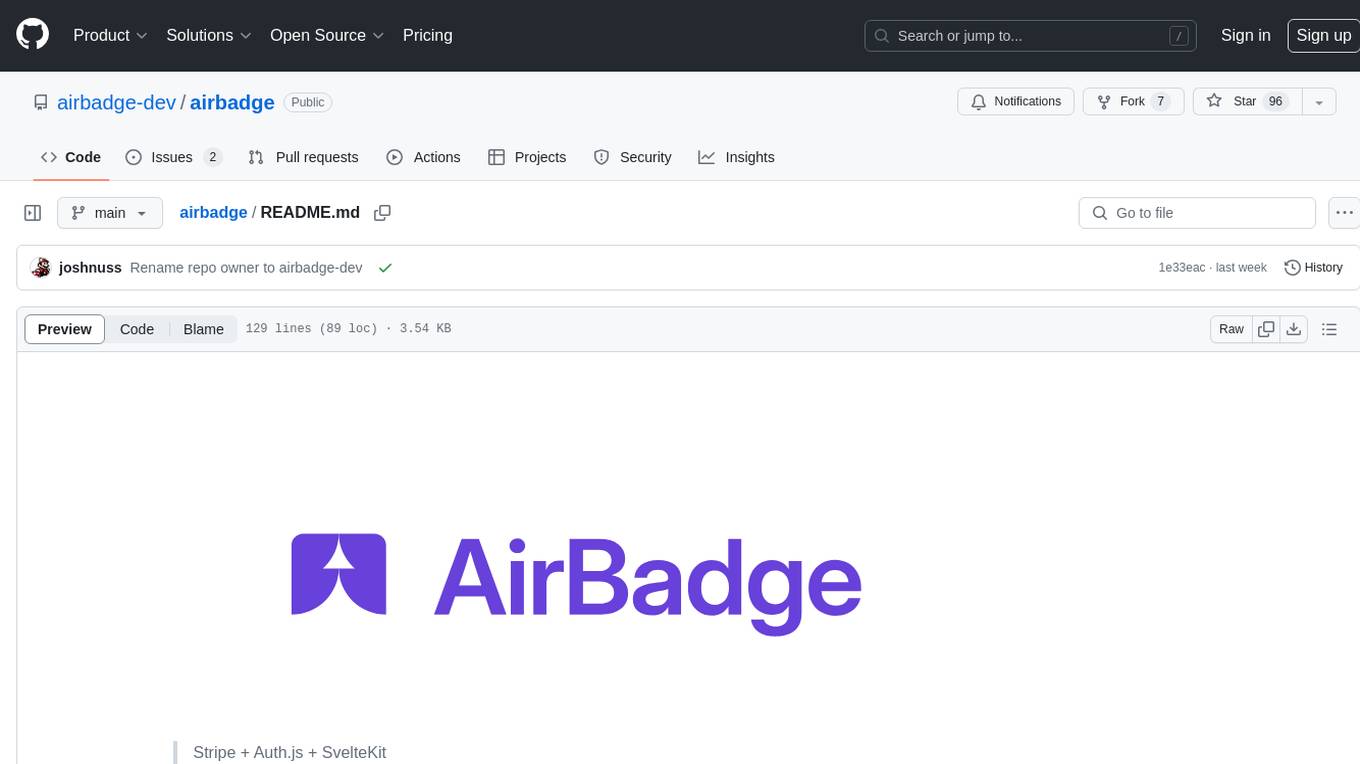1360x764 pixels.
Task: Copy raw file contents icon
Action: tap(1266, 329)
